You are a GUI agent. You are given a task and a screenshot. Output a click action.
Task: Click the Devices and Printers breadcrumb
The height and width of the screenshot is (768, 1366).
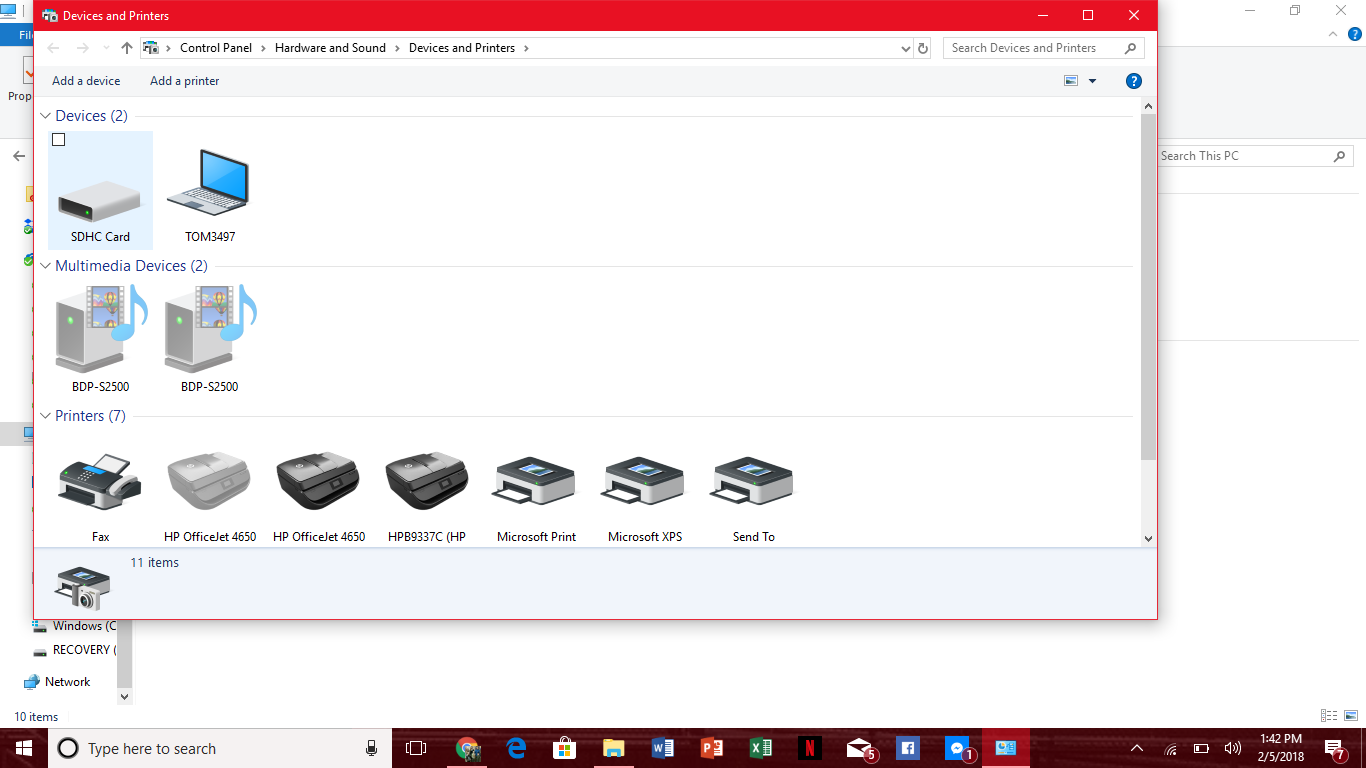[x=462, y=48]
